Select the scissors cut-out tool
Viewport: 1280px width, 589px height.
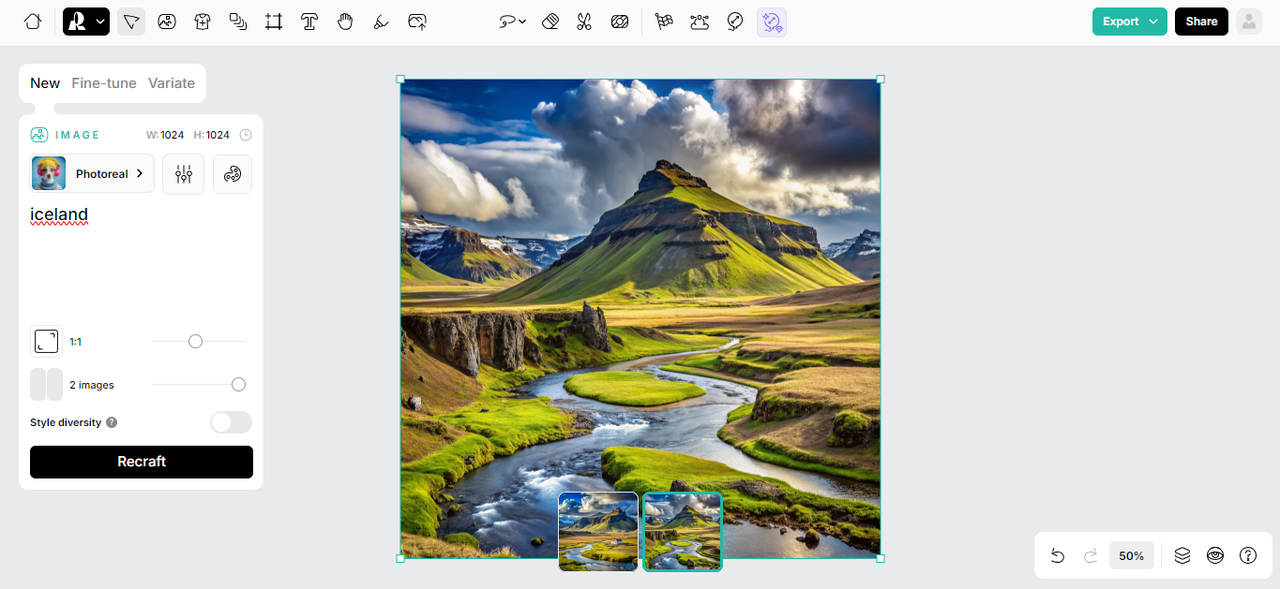pos(584,21)
